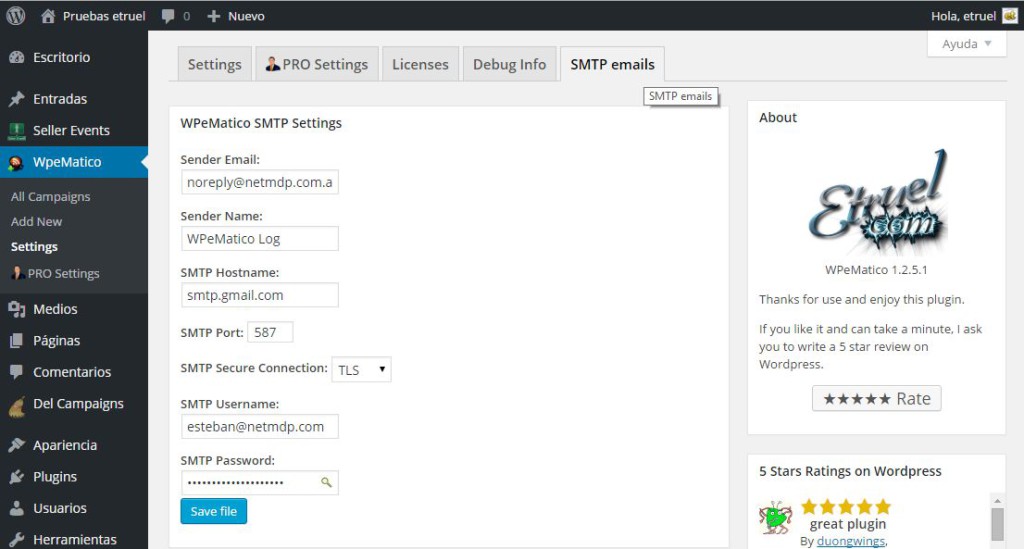Image resolution: width=1024 pixels, height=549 pixels.
Task: Open Entradas in the sidebar
Action: click(x=60, y=99)
